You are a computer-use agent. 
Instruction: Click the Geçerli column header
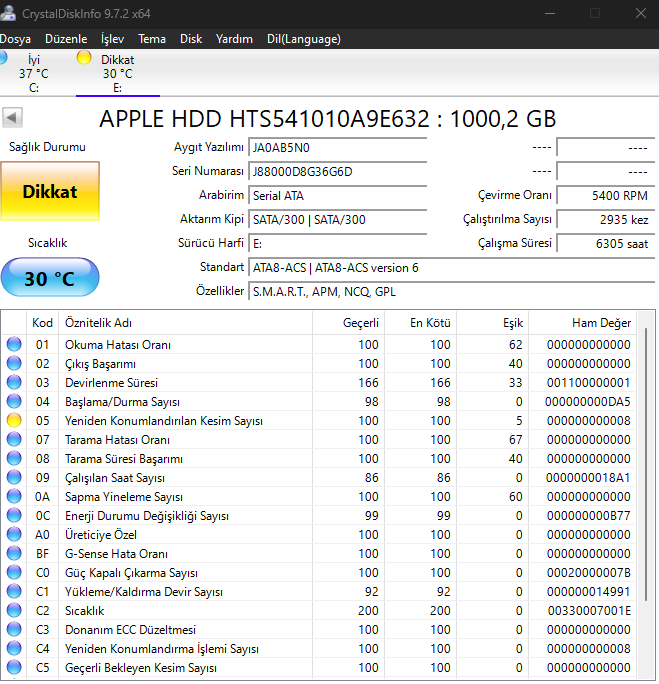point(348,323)
